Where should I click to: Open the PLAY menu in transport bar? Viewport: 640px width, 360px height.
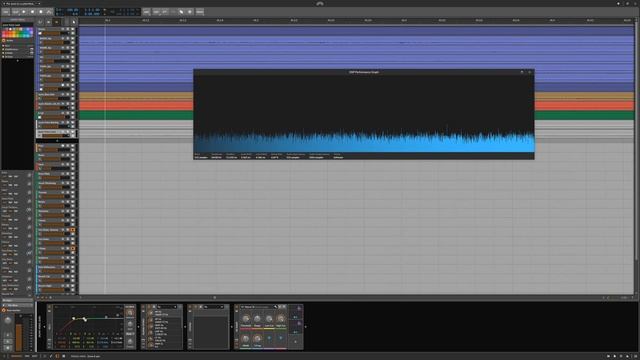coord(16,12)
